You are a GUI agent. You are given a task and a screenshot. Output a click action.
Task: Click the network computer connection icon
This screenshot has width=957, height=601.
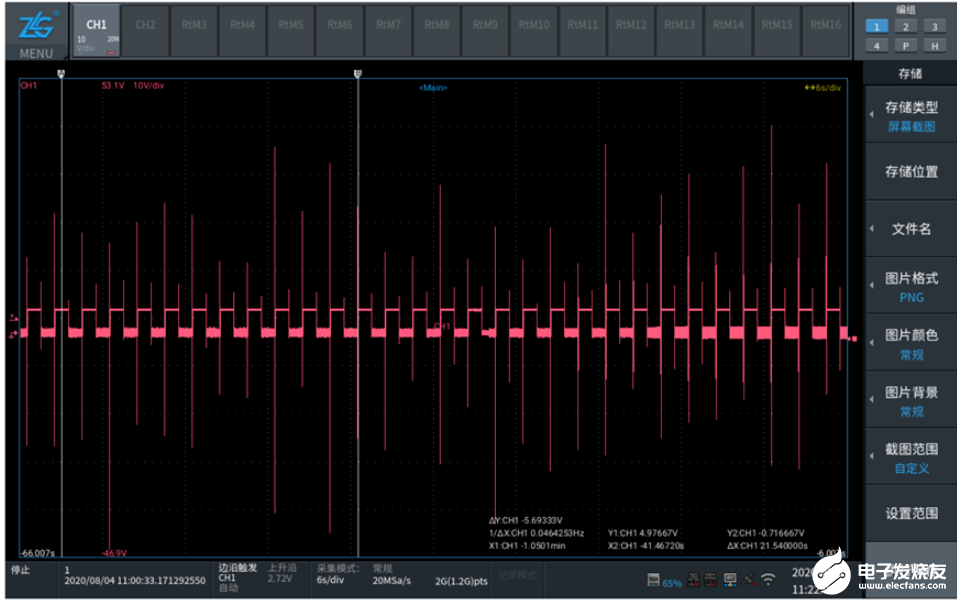[730, 580]
